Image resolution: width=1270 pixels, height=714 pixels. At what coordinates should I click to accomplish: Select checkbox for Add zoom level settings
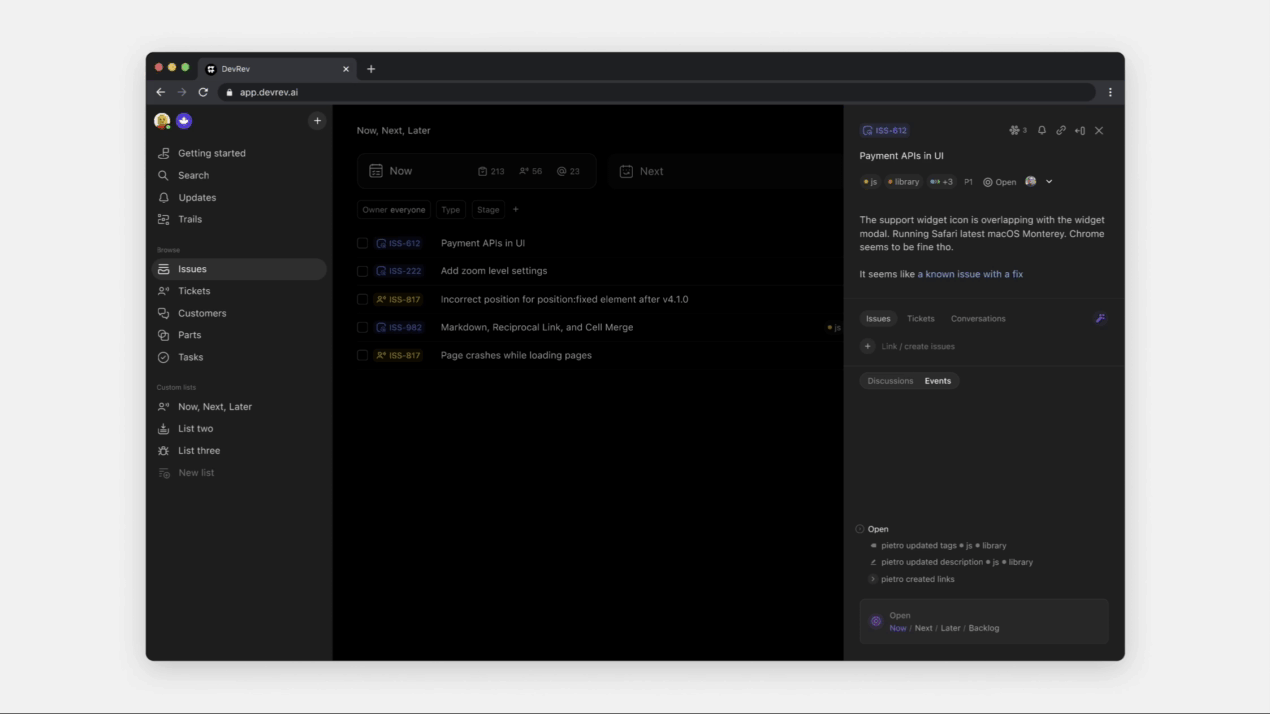(362, 271)
